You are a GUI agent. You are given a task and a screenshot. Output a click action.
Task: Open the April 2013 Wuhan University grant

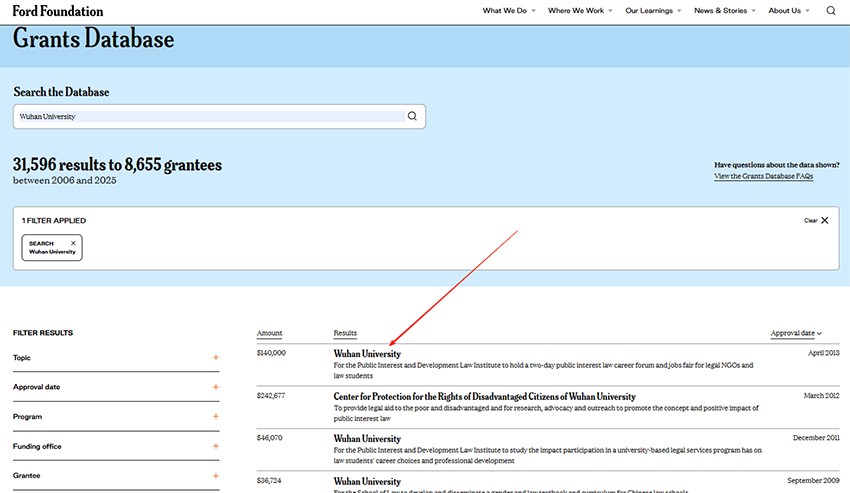pos(367,354)
